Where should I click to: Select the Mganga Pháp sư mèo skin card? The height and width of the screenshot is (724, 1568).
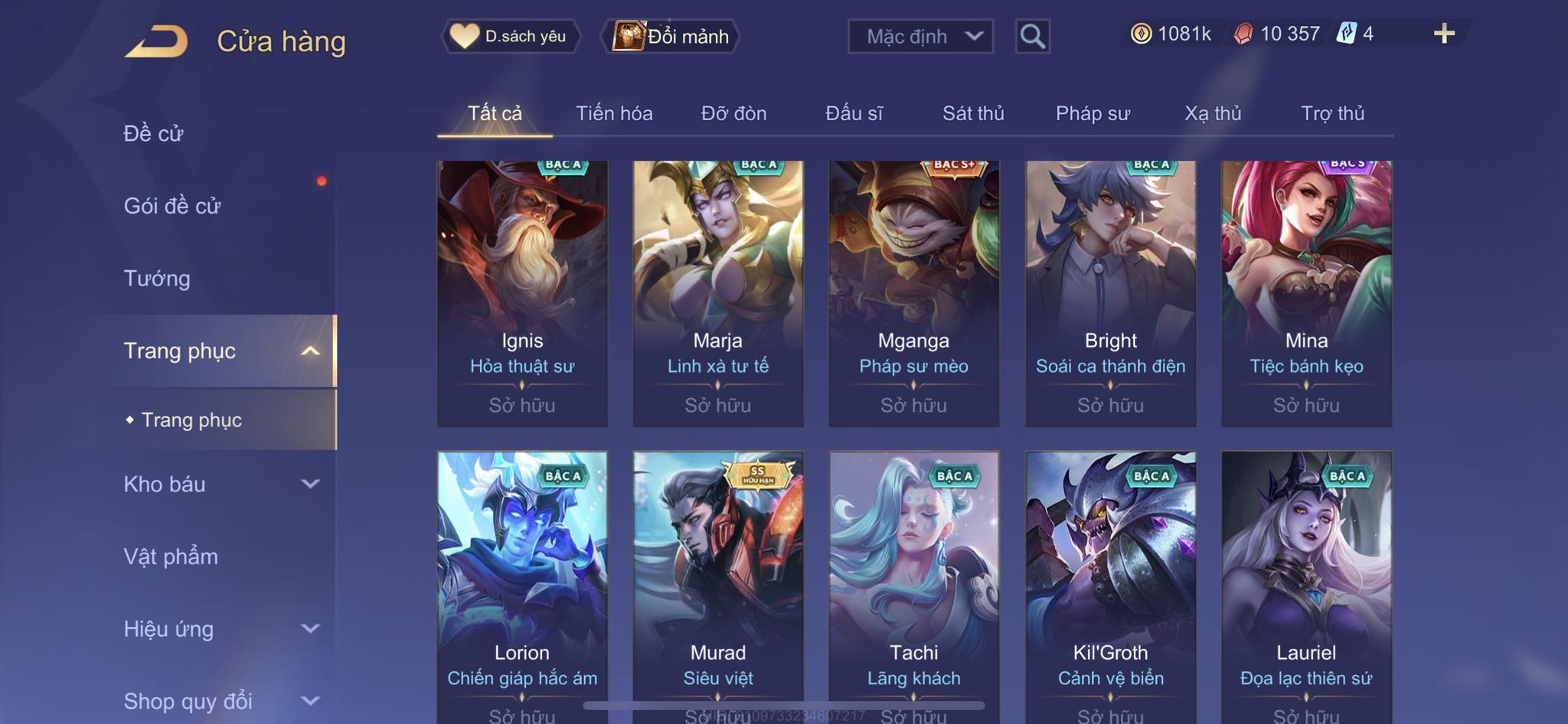click(914, 294)
